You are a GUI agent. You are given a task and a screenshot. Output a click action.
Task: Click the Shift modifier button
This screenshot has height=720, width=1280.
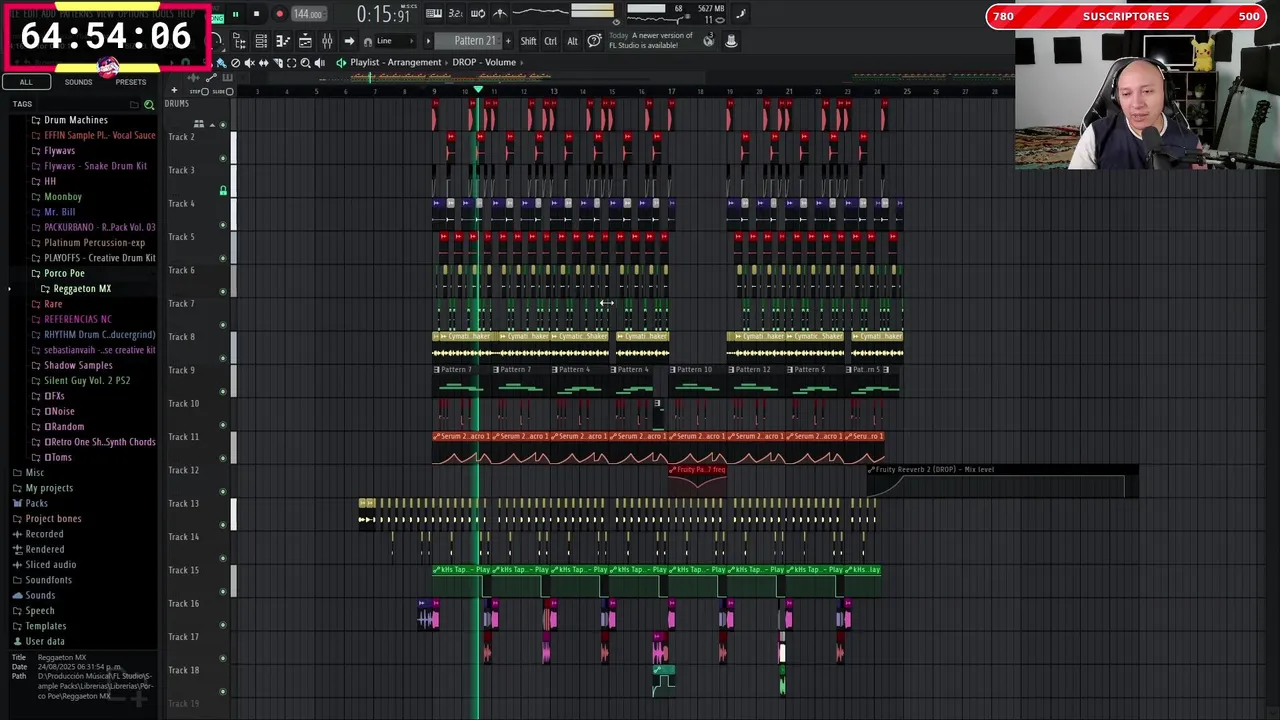tap(528, 41)
